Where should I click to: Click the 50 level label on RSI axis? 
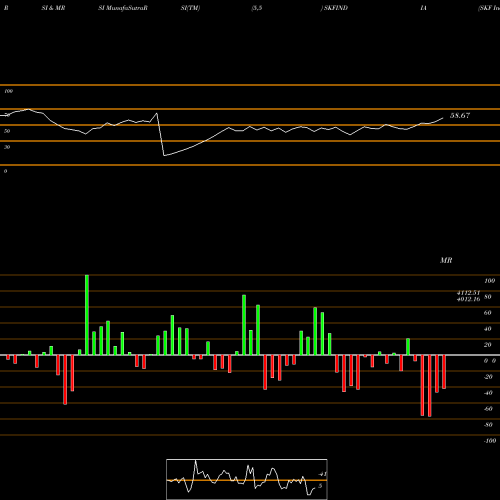[7, 131]
